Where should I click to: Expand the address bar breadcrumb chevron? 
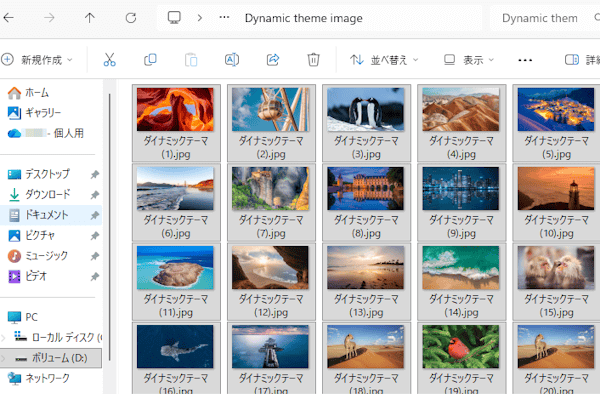pyautogui.click(x=200, y=18)
